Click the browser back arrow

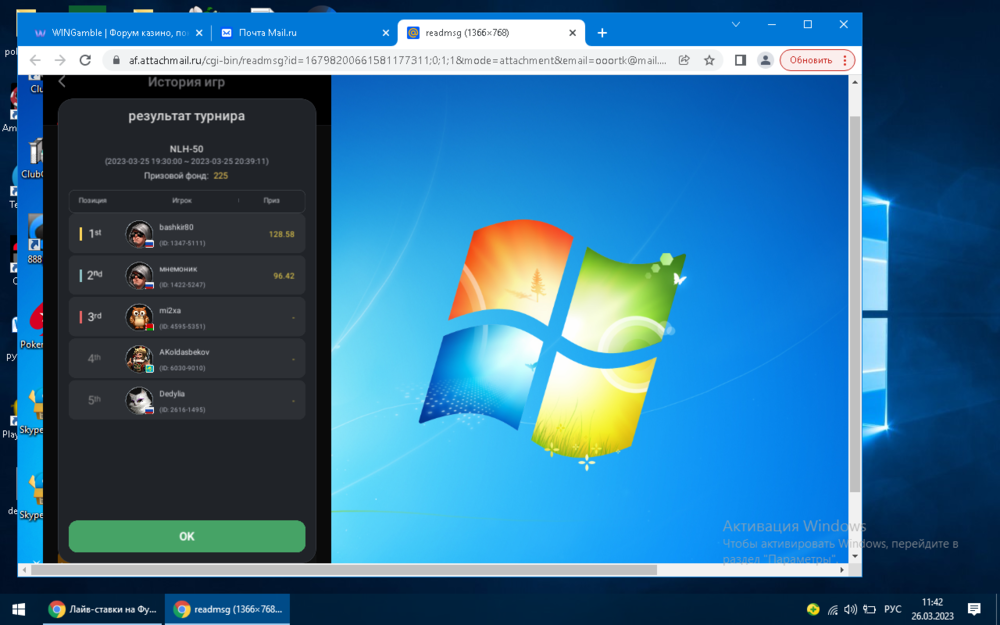coord(35,60)
